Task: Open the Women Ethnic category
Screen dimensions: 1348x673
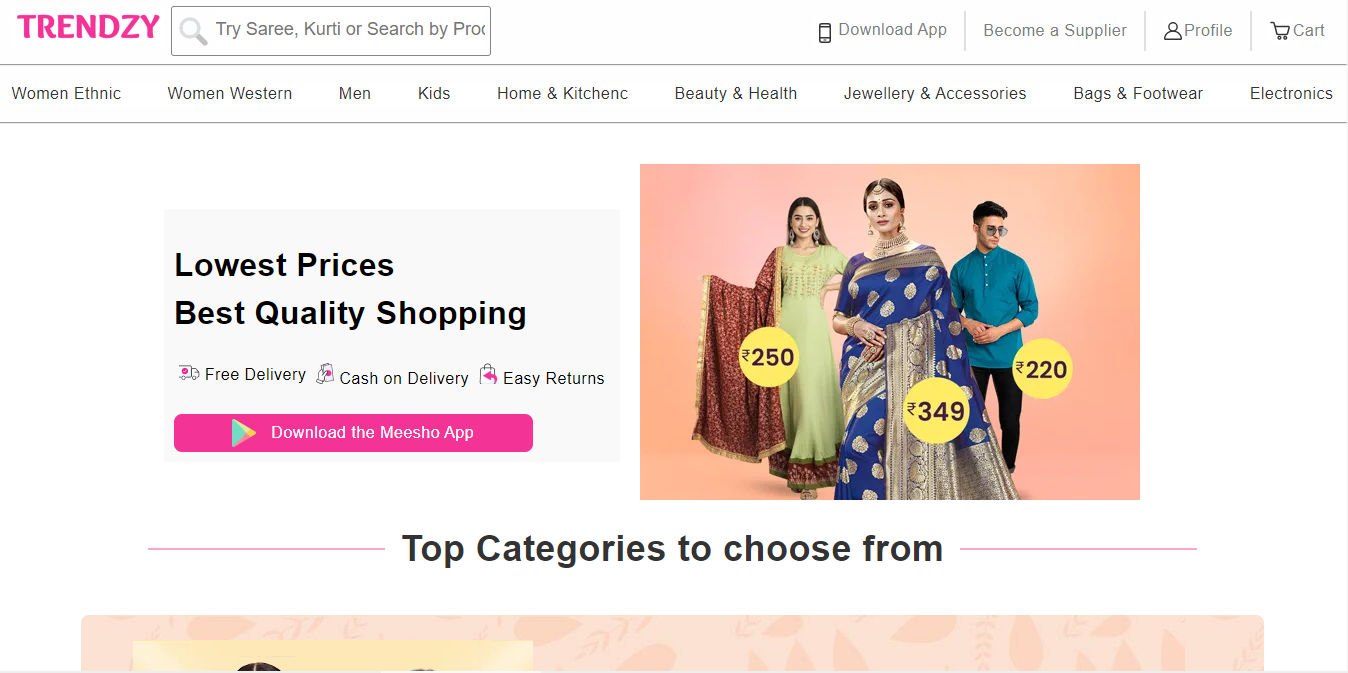Action: (x=66, y=93)
